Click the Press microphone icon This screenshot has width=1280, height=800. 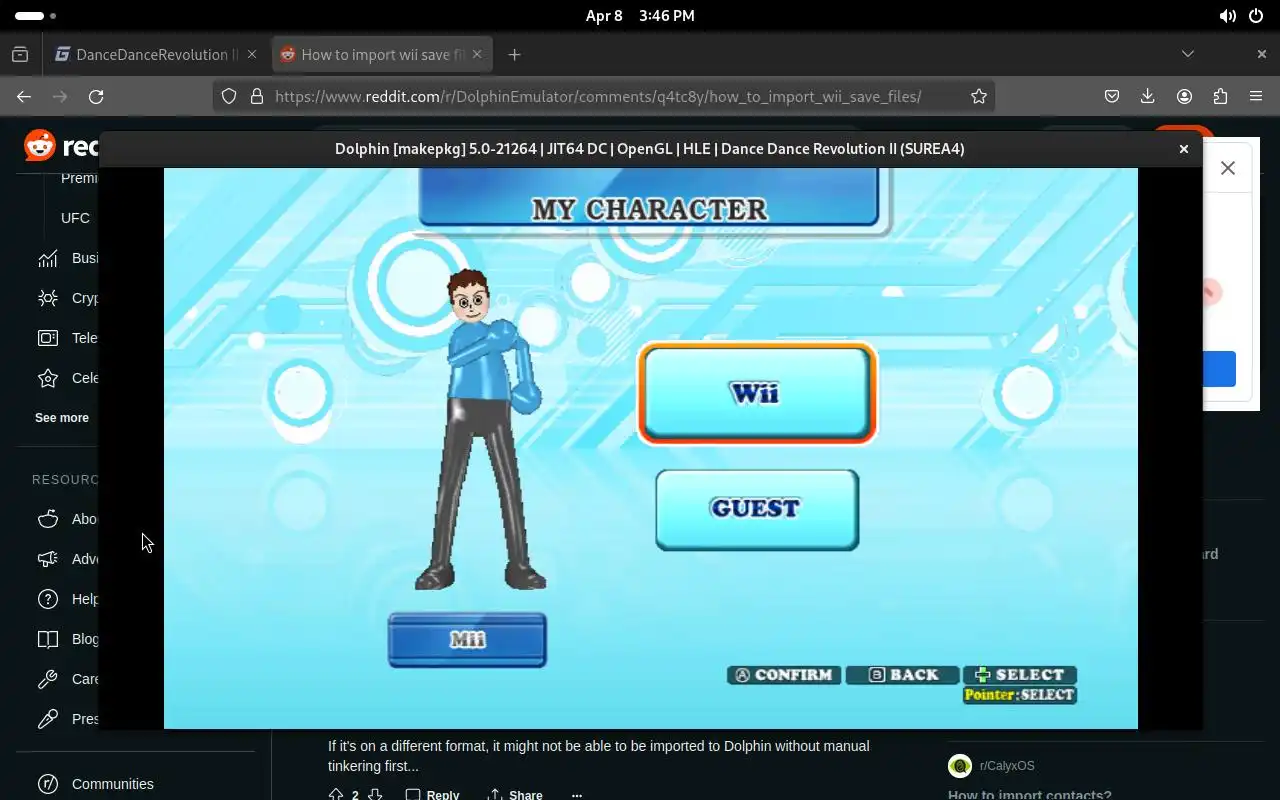[48, 719]
